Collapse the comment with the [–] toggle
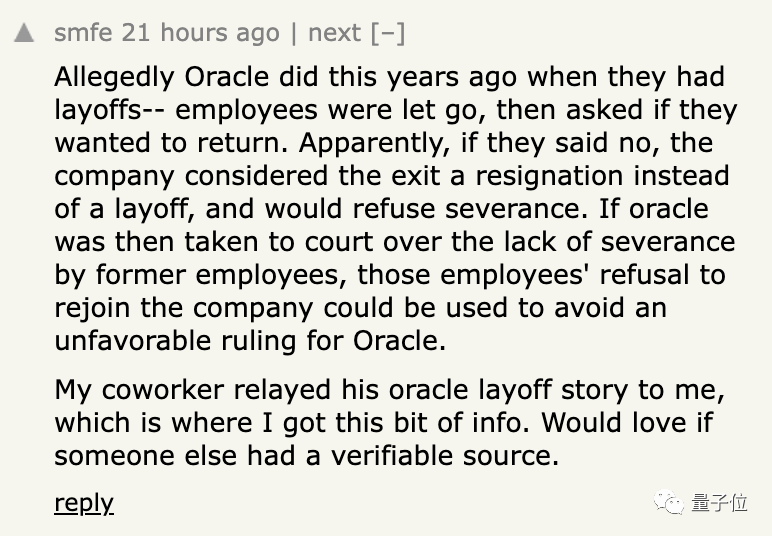This screenshot has width=772, height=536. (x=387, y=32)
